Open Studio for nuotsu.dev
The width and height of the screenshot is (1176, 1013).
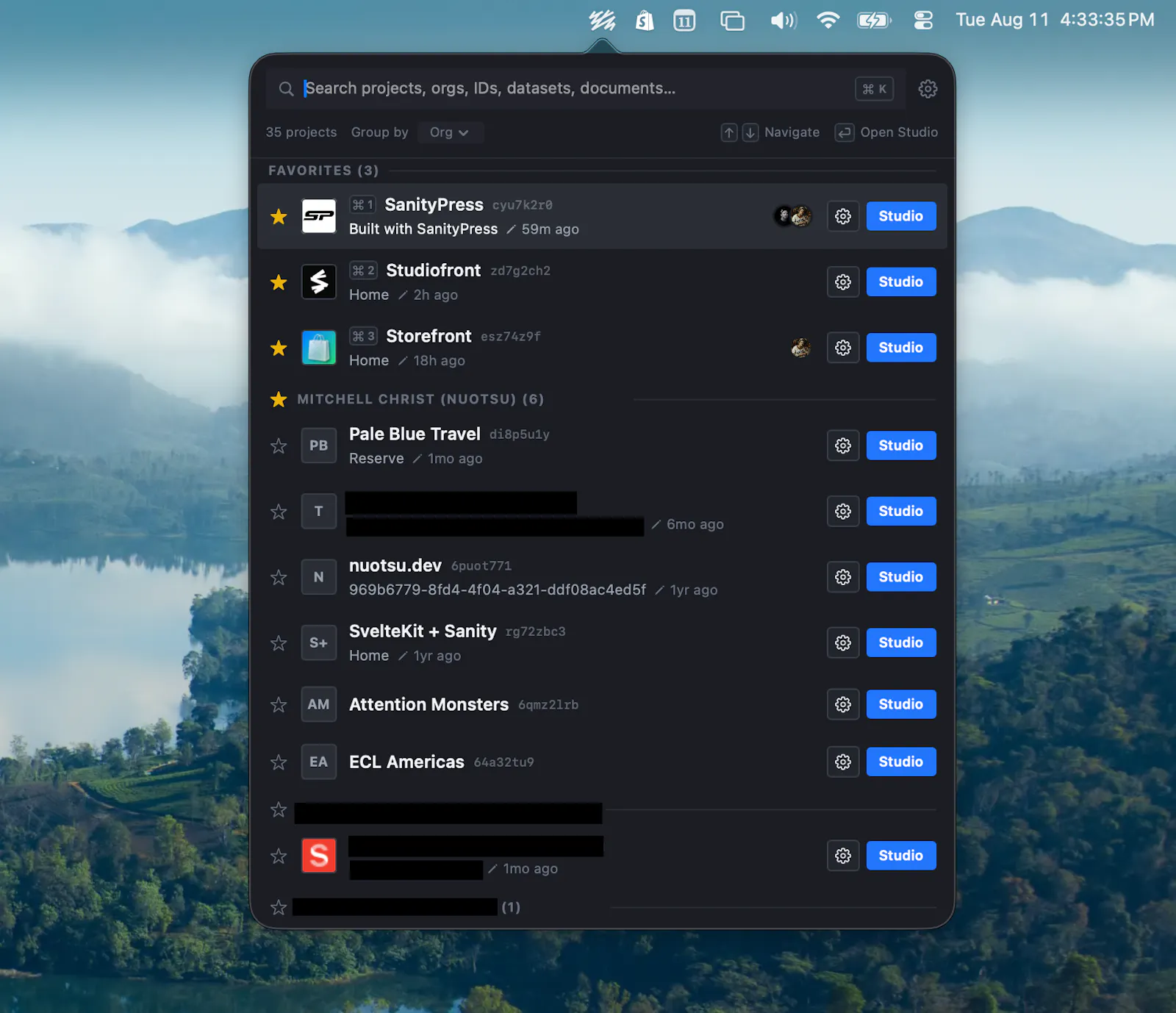pos(901,577)
